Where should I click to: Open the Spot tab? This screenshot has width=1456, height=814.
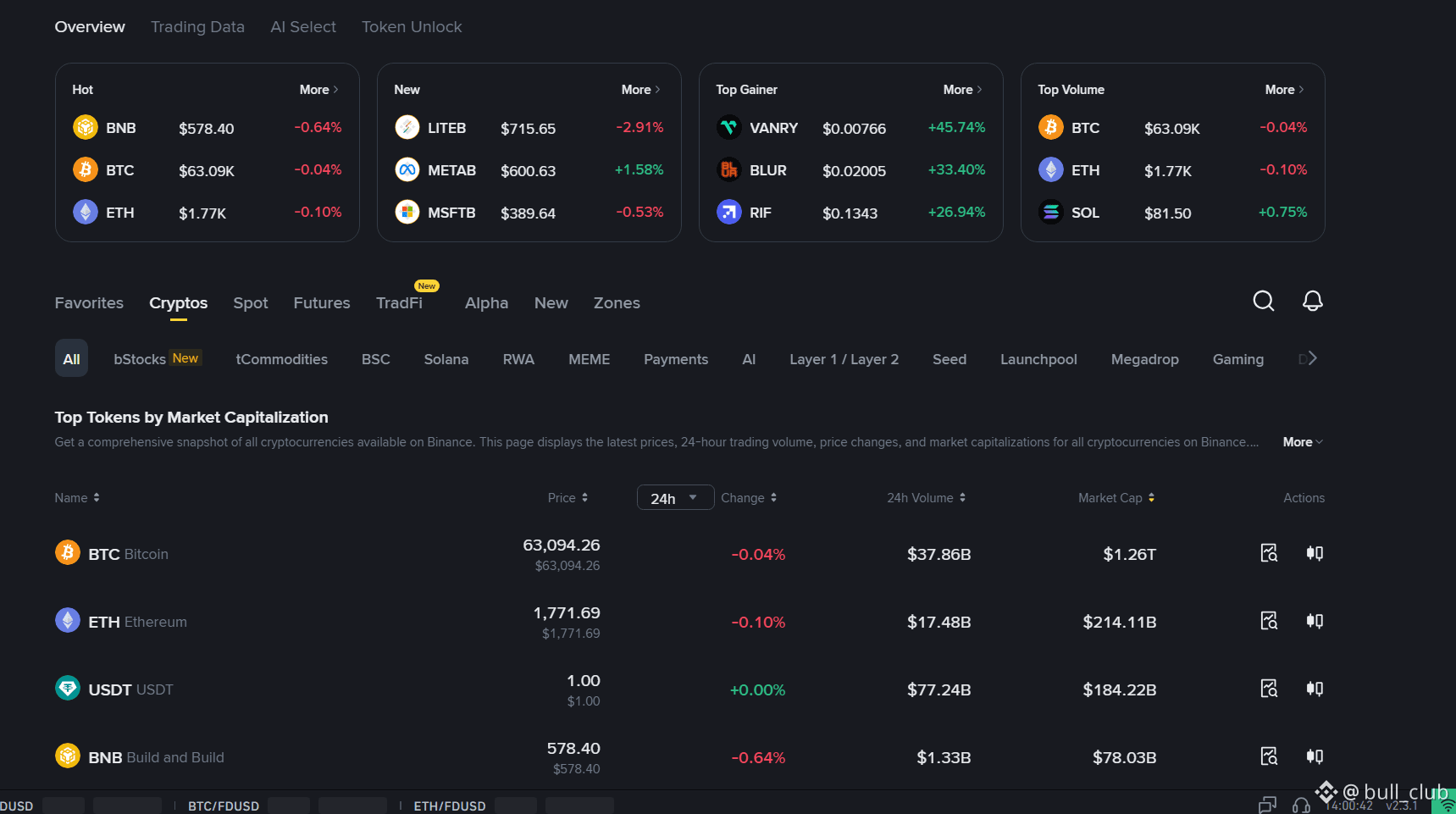pos(251,303)
